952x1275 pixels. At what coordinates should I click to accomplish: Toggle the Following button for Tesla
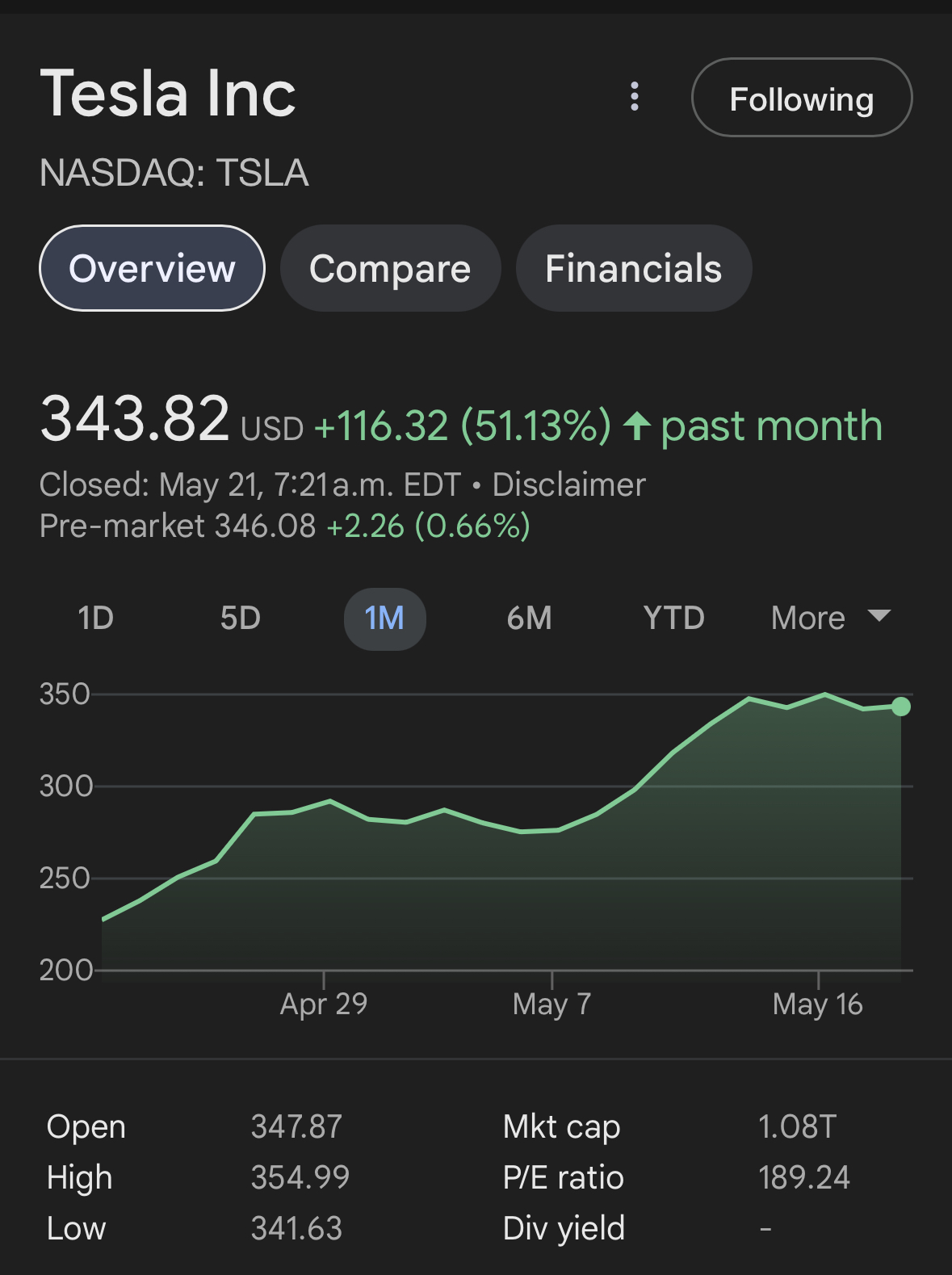click(802, 98)
